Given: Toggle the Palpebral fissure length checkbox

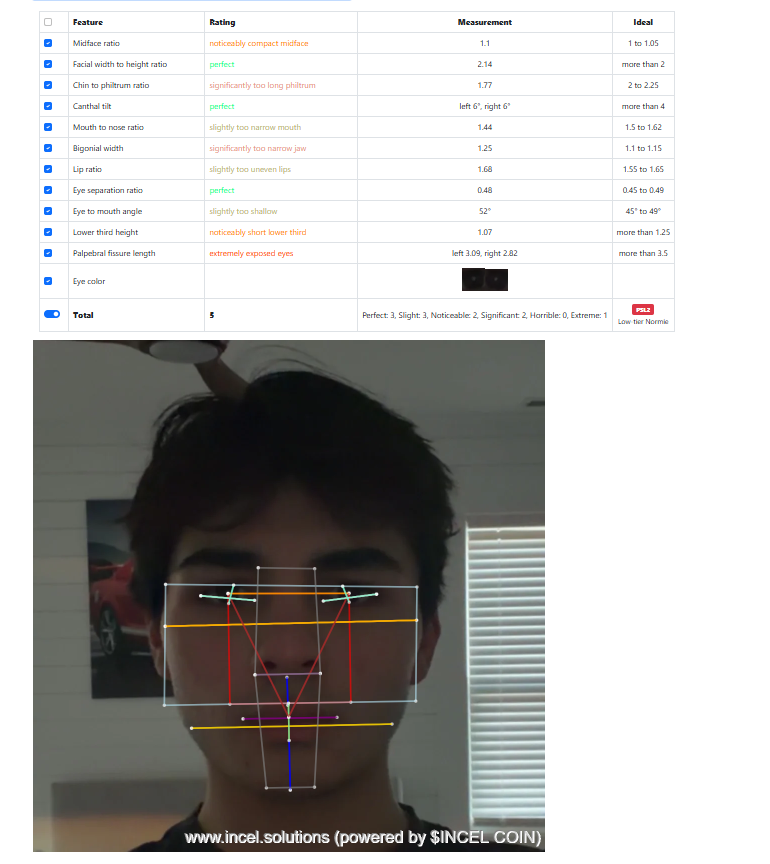Looking at the screenshot, I should (48, 253).
